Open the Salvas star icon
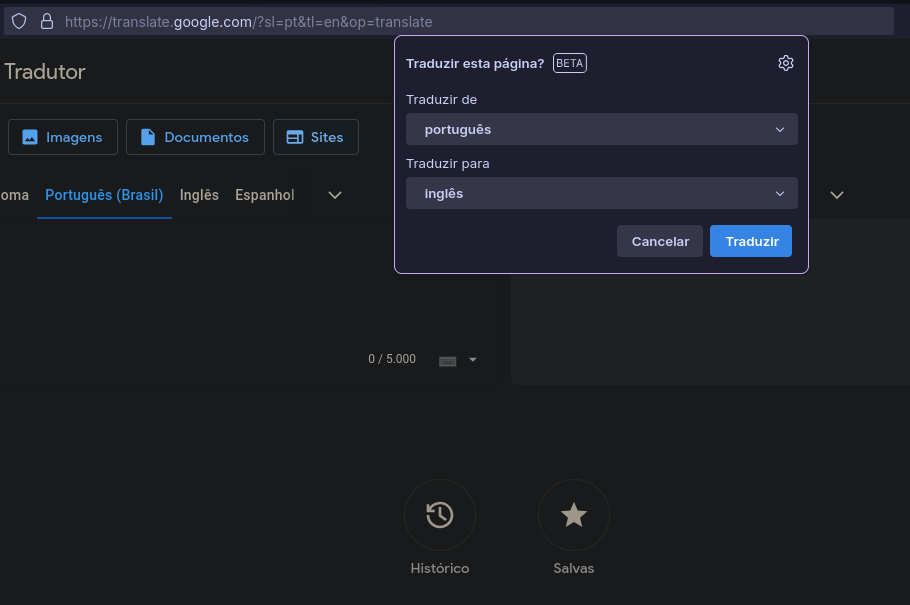910x605 pixels. 573,515
